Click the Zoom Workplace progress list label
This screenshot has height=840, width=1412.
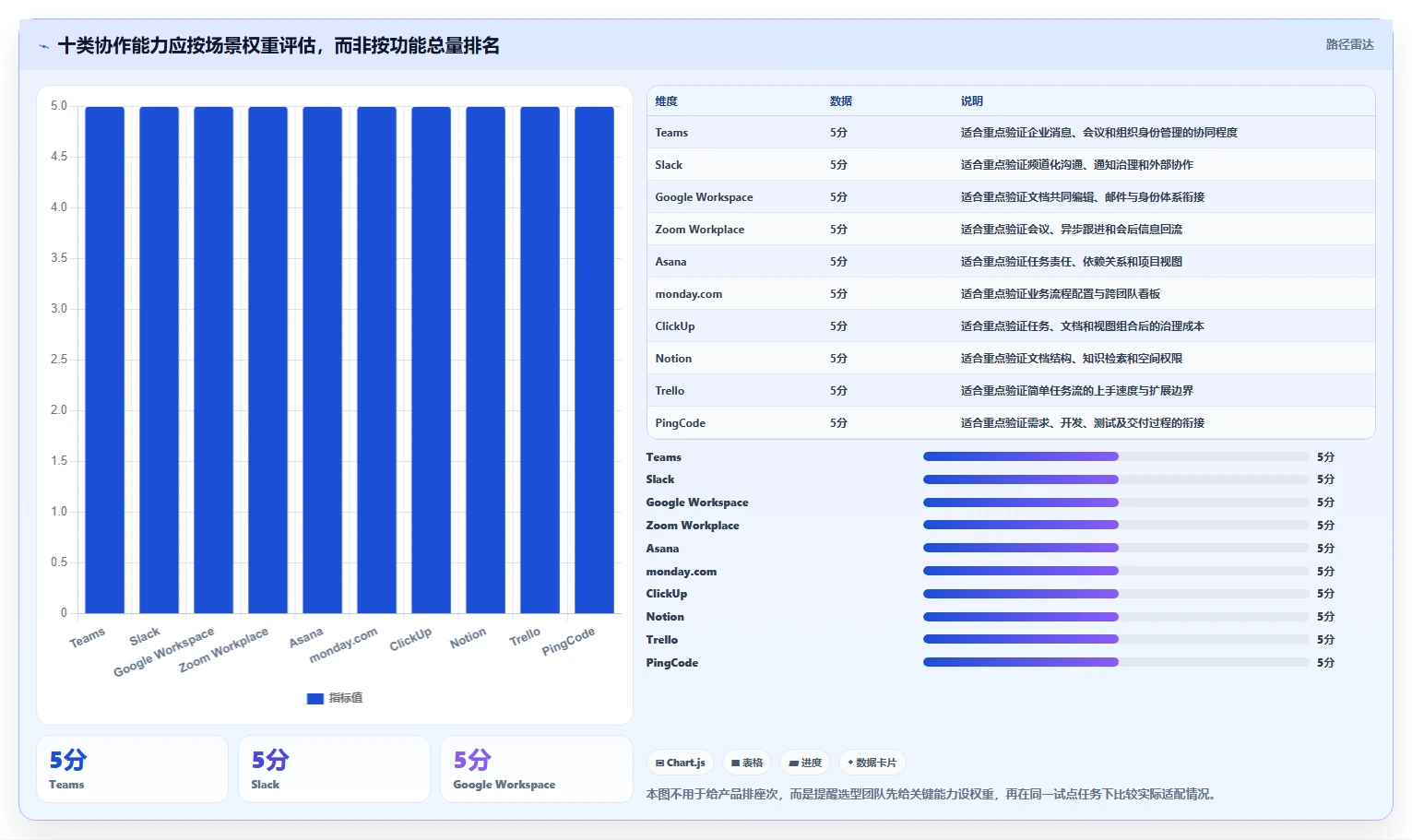click(693, 526)
